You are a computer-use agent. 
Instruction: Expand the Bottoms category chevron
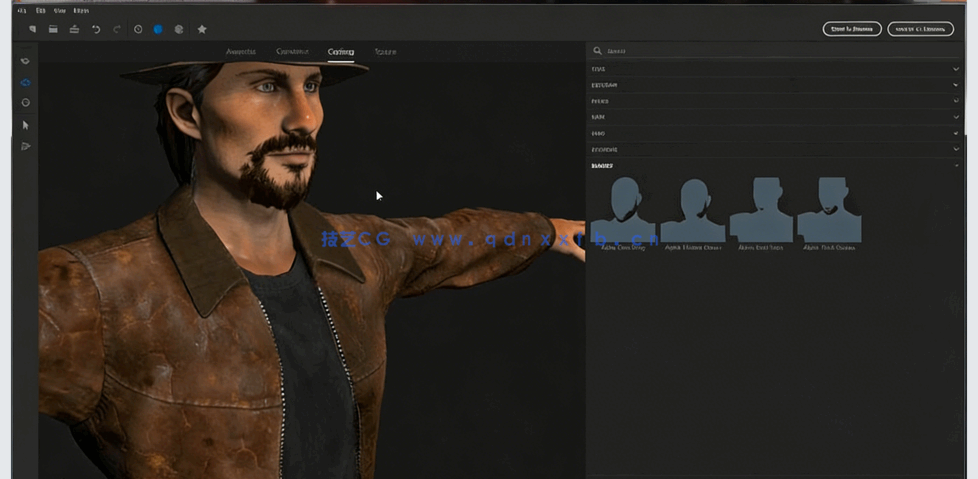coord(955,85)
